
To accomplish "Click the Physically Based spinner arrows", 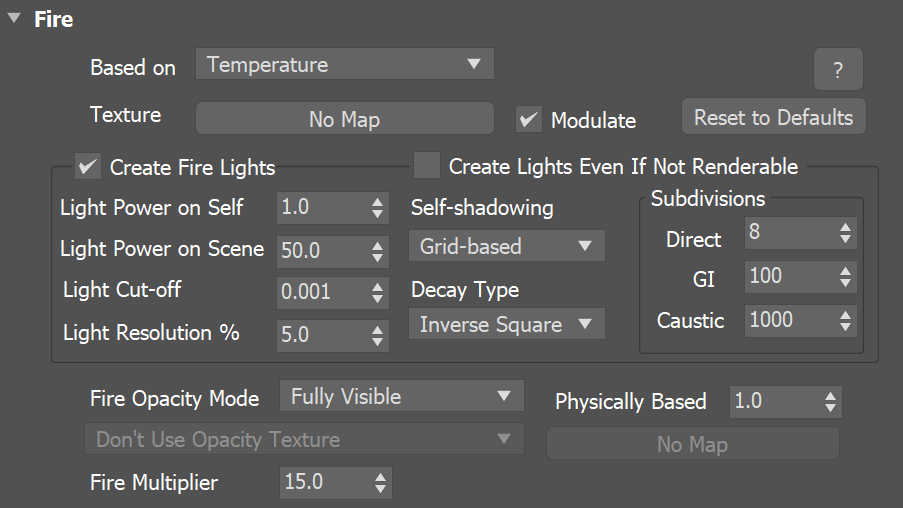I will (830, 402).
